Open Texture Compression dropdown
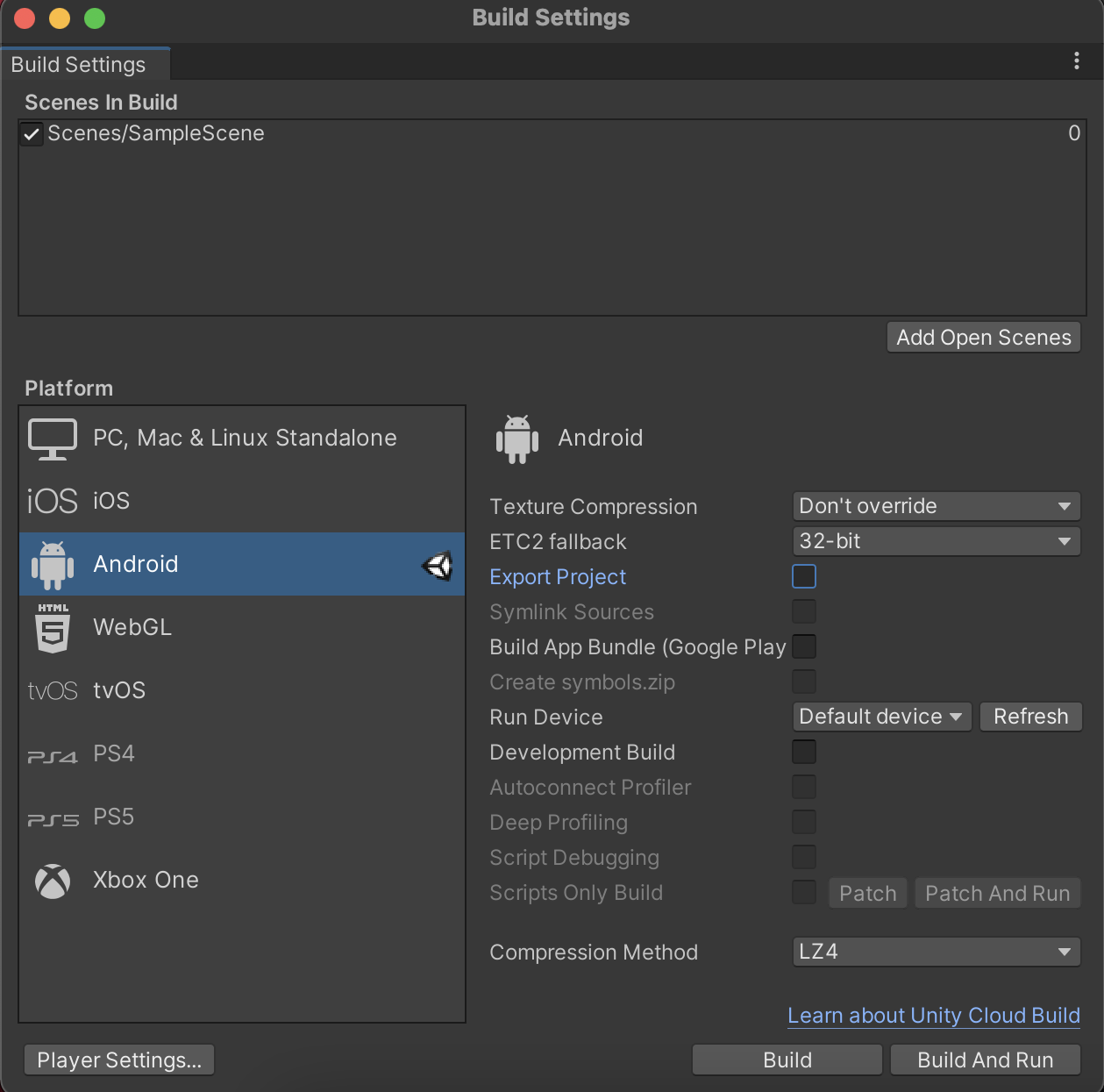This screenshot has height=1092, width=1104. coord(936,506)
